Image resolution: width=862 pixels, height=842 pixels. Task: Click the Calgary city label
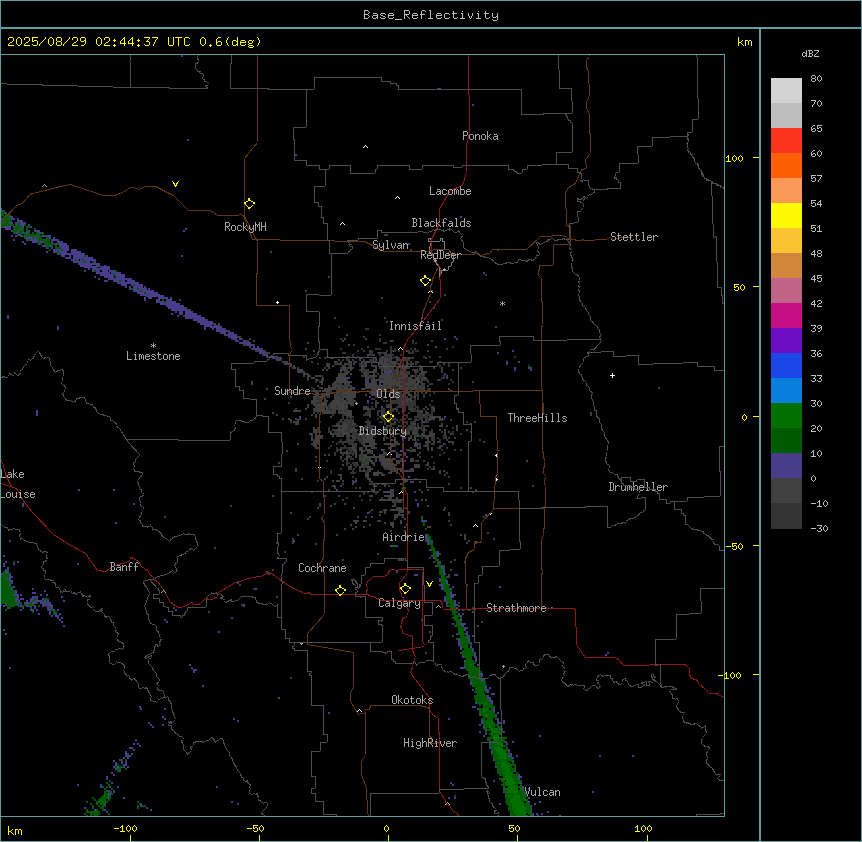click(399, 603)
